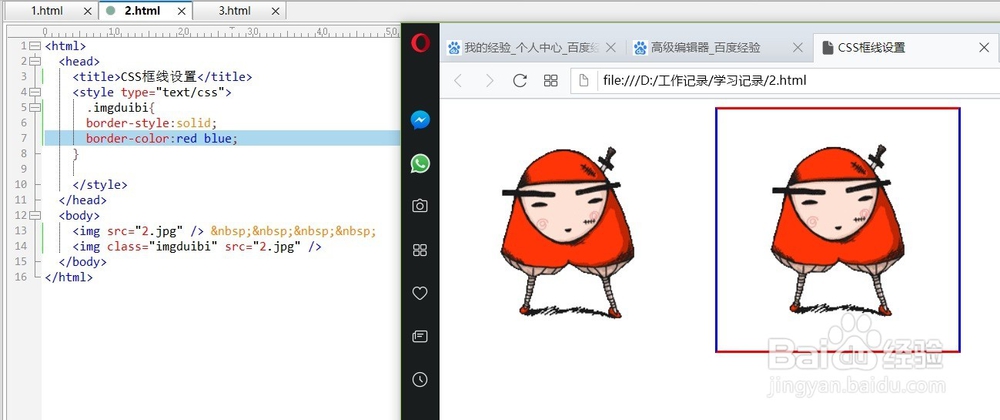Collapse the body tag fold on line 12
Screen dimensions: 1000x420
pyautogui.click(x=35, y=215)
